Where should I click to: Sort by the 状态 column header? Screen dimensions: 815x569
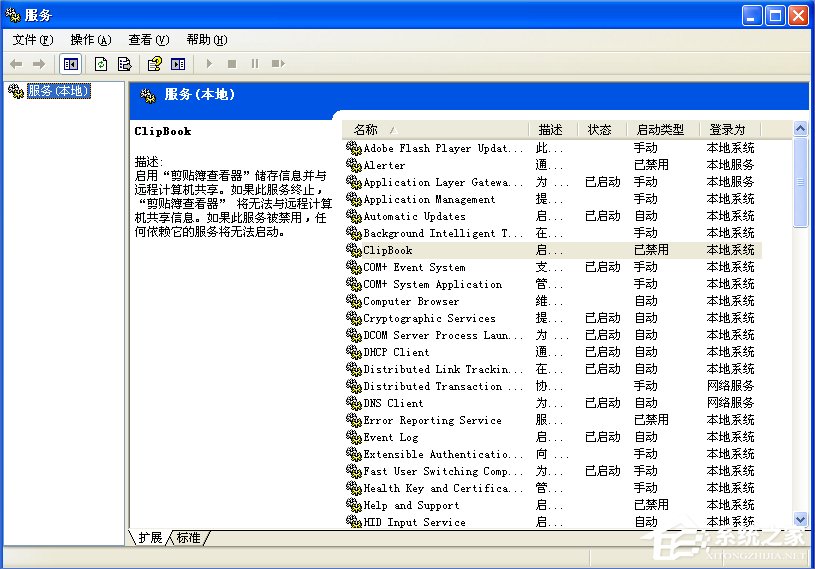(x=602, y=129)
